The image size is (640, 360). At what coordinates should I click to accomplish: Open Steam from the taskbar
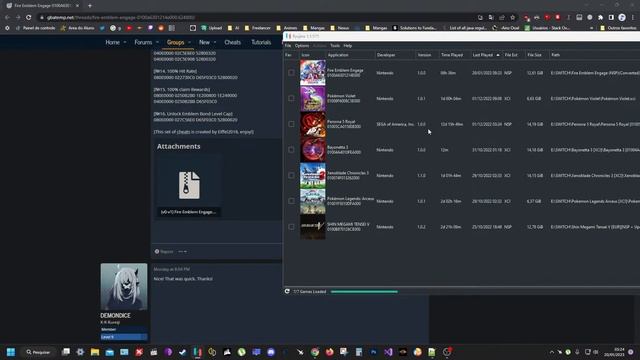(x=183, y=352)
